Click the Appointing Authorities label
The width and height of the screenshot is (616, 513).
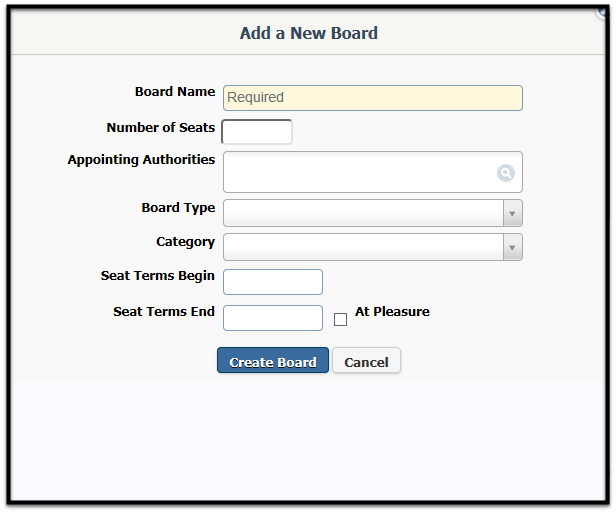(x=141, y=160)
